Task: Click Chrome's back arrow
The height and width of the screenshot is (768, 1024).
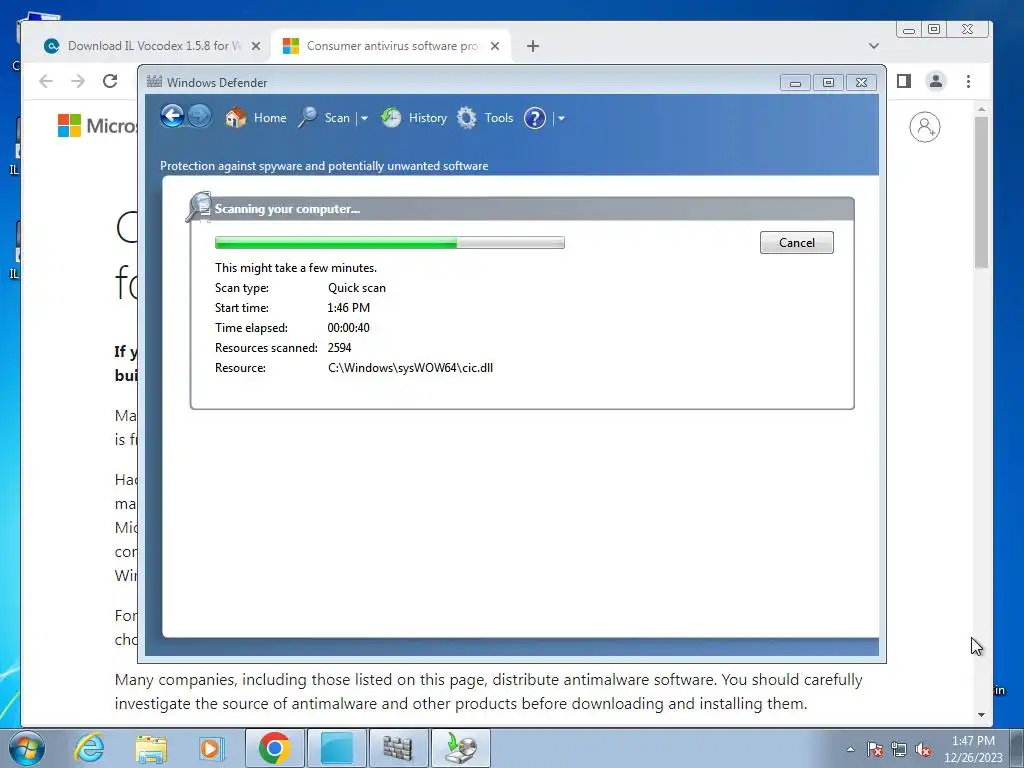Action: tap(46, 81)
